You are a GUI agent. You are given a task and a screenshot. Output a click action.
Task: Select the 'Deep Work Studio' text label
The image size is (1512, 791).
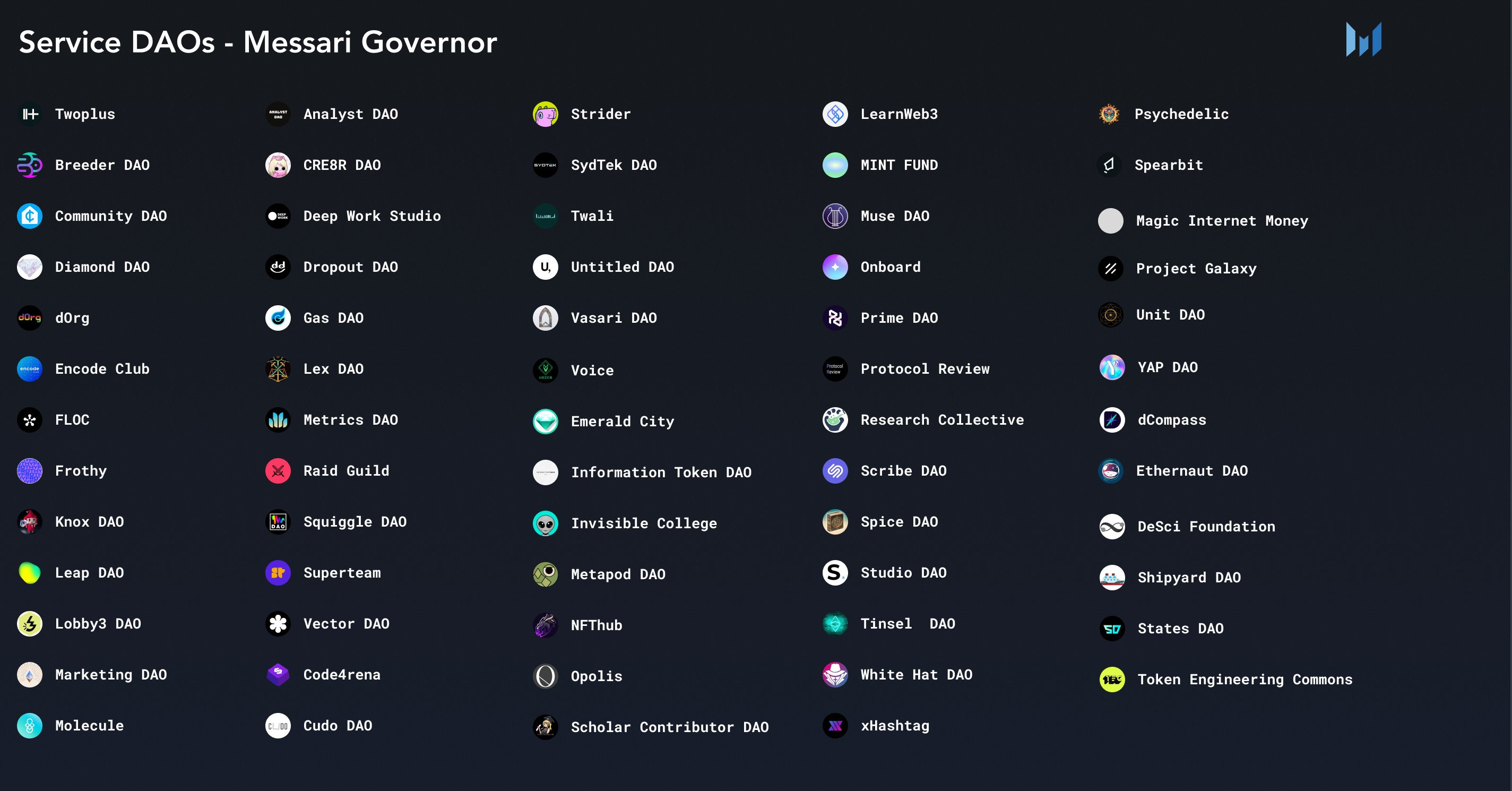(372, 216)
